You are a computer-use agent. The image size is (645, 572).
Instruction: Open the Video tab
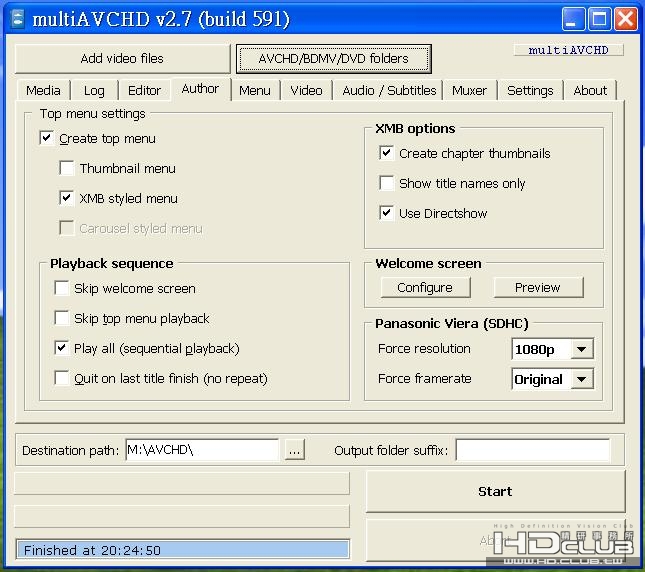[306, 90]
